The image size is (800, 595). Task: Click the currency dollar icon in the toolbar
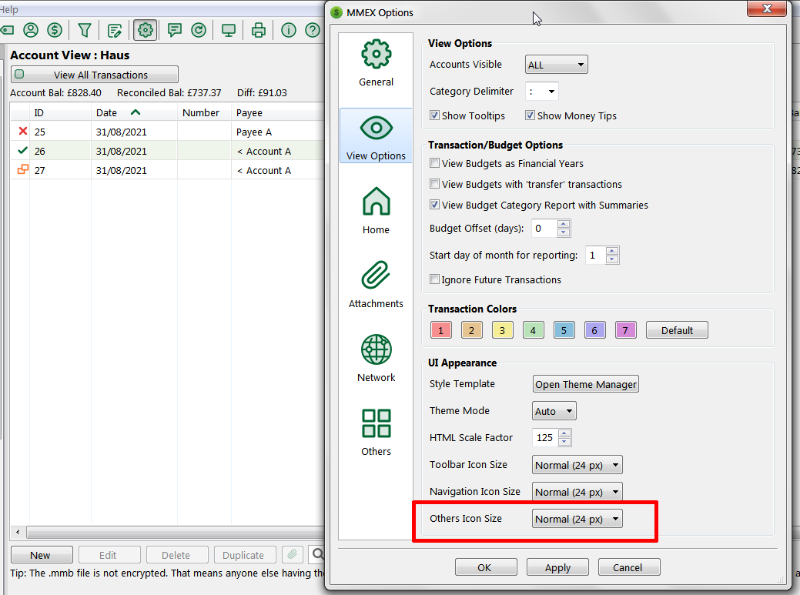[x=55, y=30]
